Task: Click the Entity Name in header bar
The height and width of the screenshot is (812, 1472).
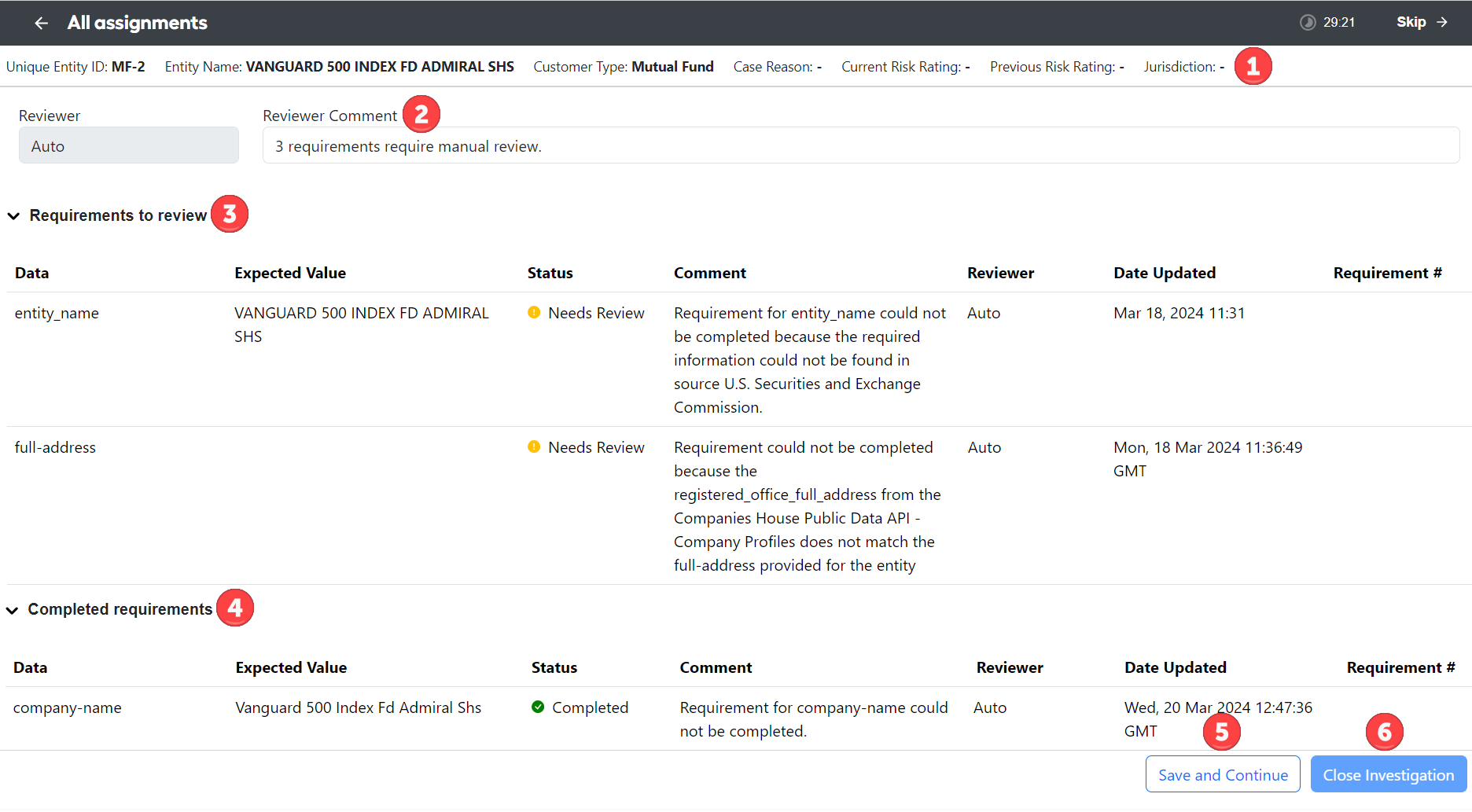Action: tap(340, 67)
